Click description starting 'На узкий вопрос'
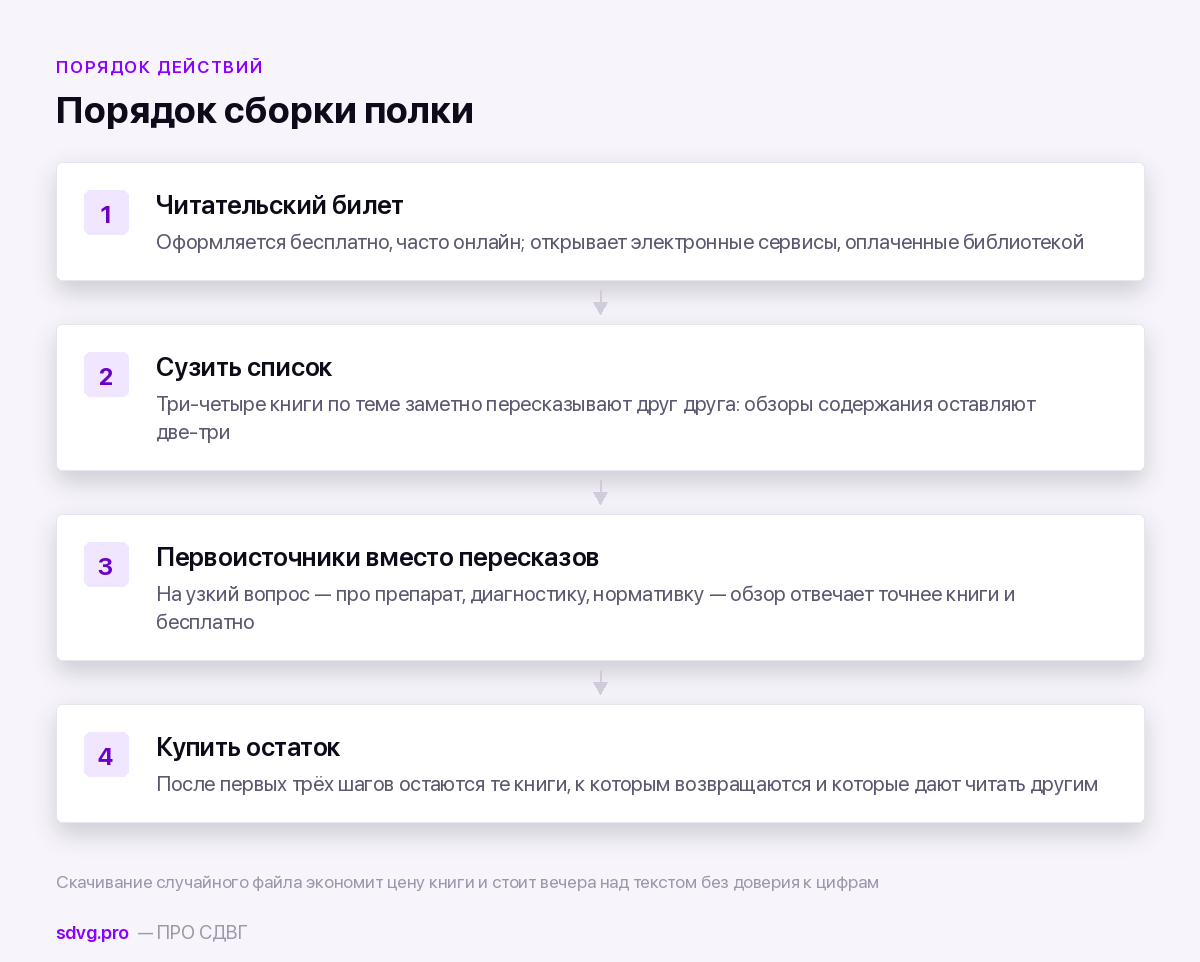The image size is (1200, 962). [586, 608]
